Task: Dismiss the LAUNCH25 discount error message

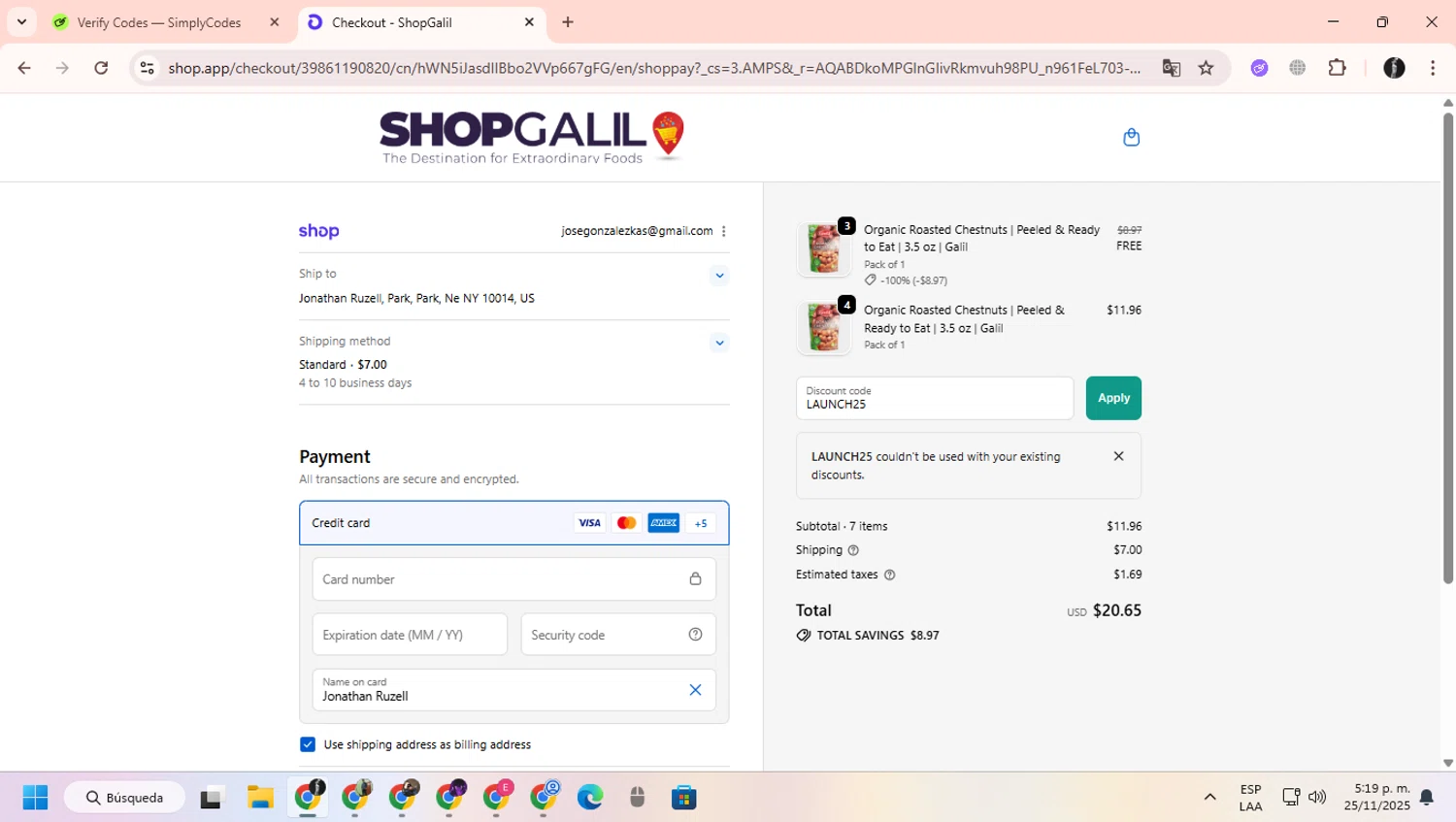Action: 1118,456
